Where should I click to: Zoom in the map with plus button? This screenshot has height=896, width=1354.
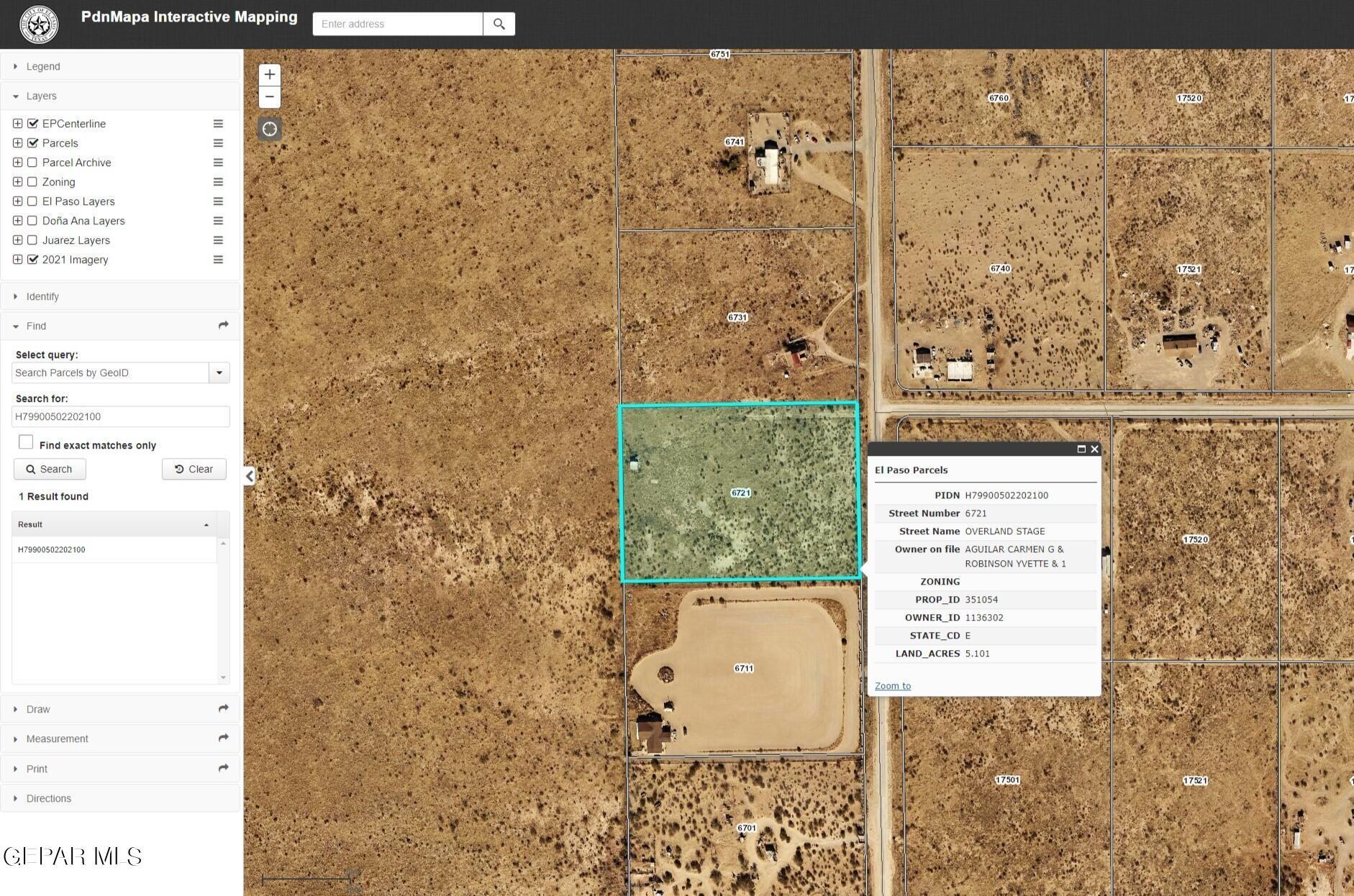coord(269,74)
